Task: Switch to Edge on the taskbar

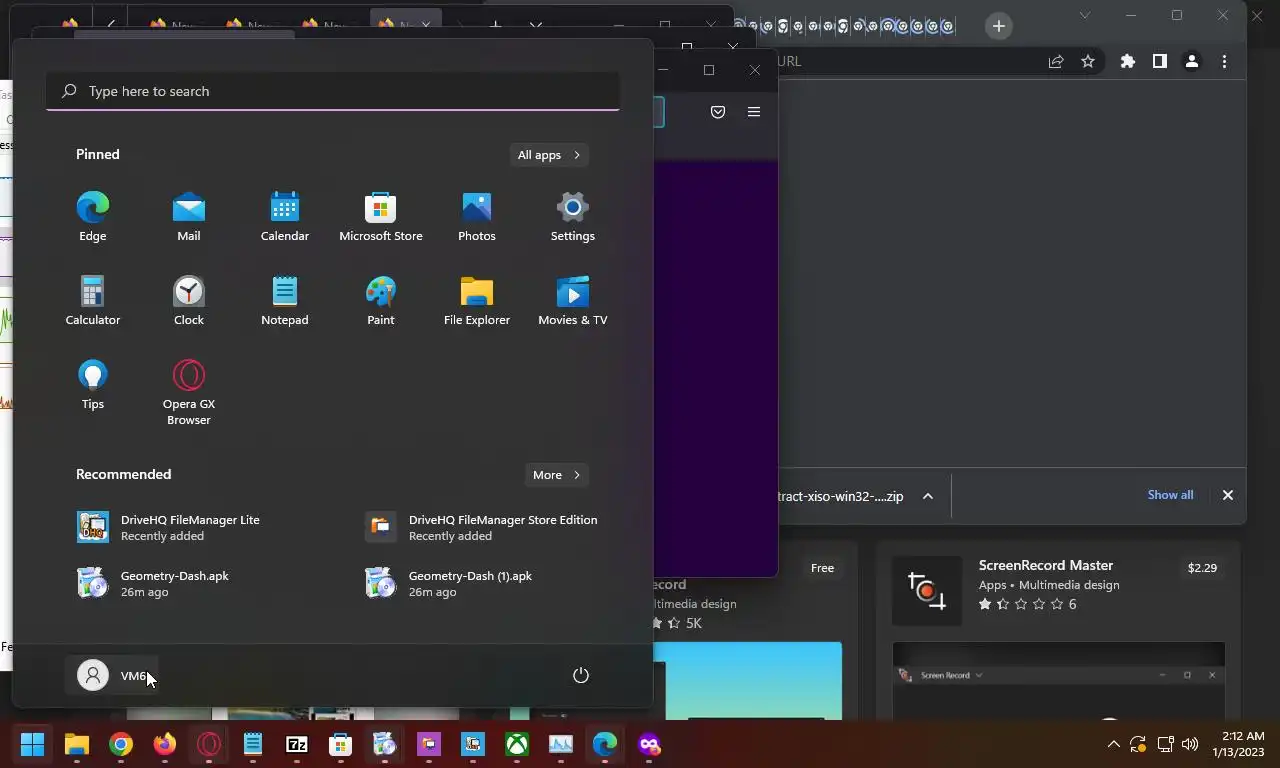Action: click(x=605, y=744)
